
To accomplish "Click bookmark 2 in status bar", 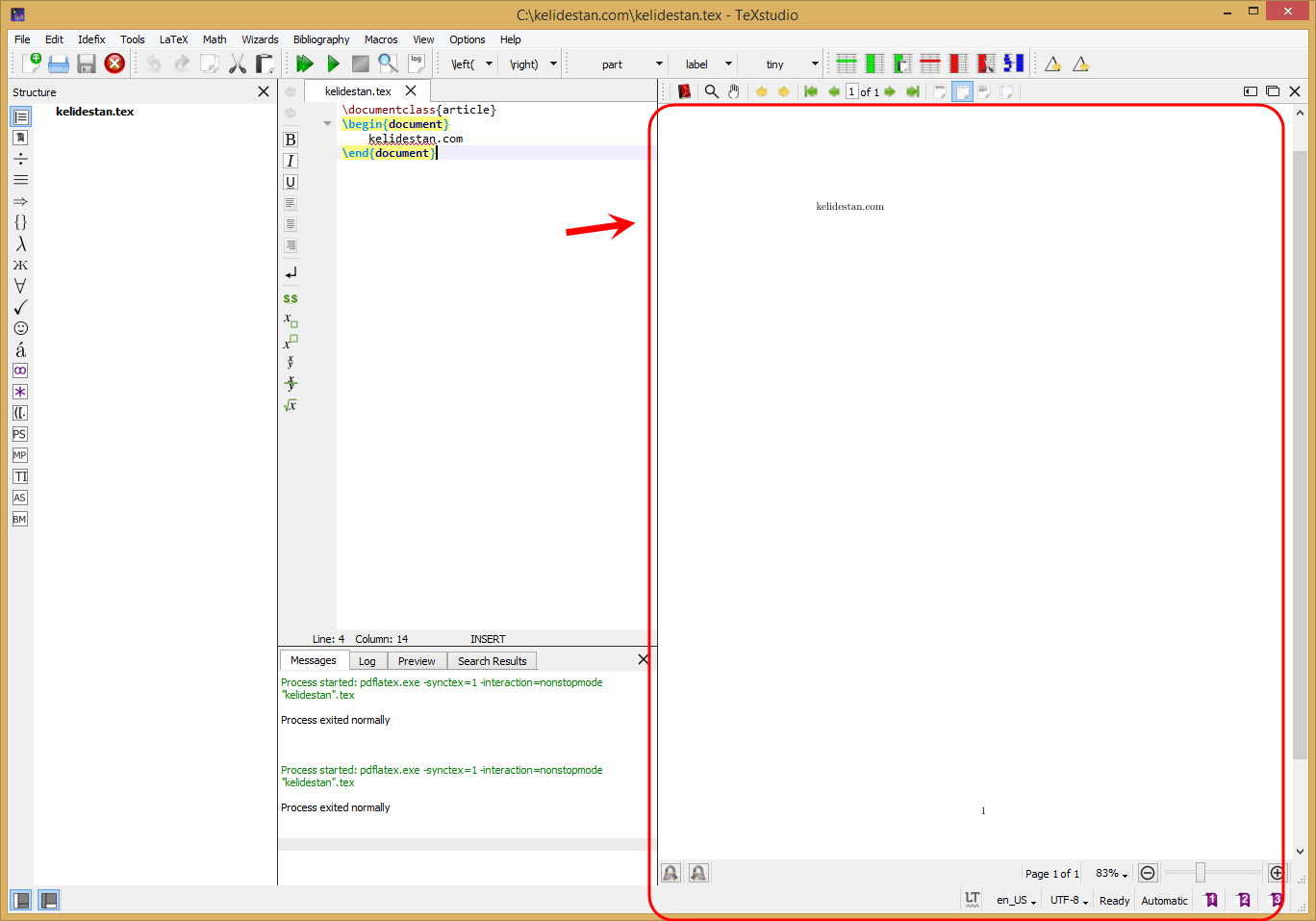I will tap(1244, 900).
